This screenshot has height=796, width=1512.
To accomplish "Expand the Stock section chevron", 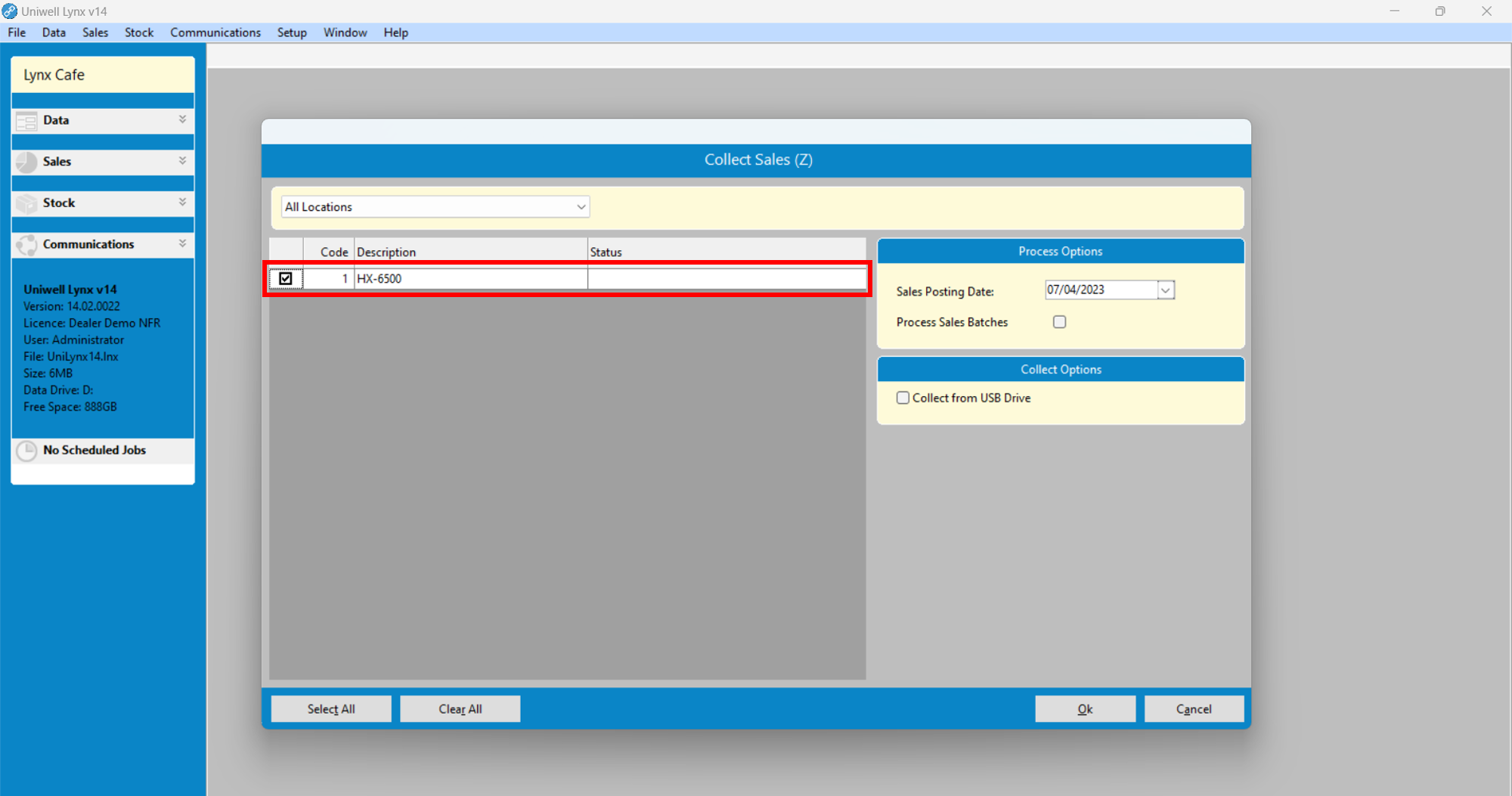I will tap(182, 202).
